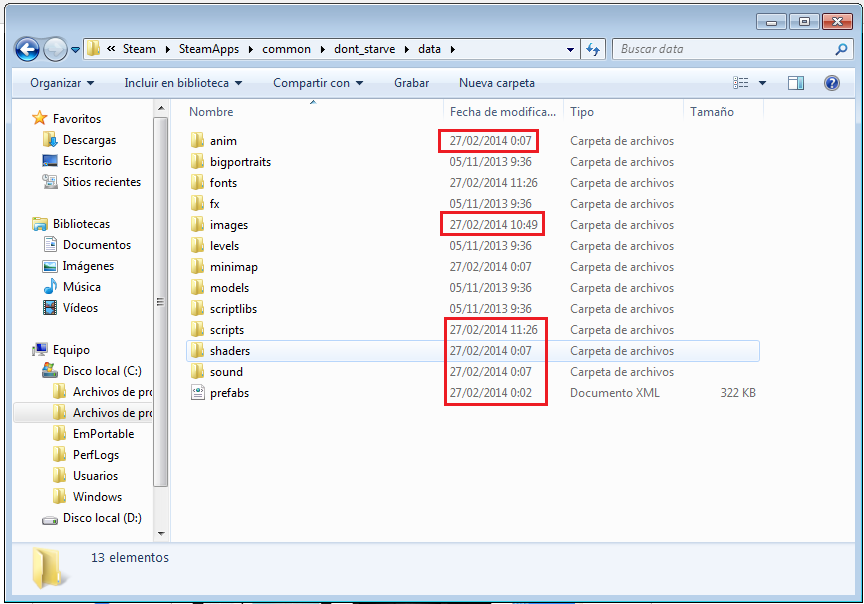Open Música library in the sidebar
The image size is (864, 604).
pyautogui.click(x=82, y=287)
